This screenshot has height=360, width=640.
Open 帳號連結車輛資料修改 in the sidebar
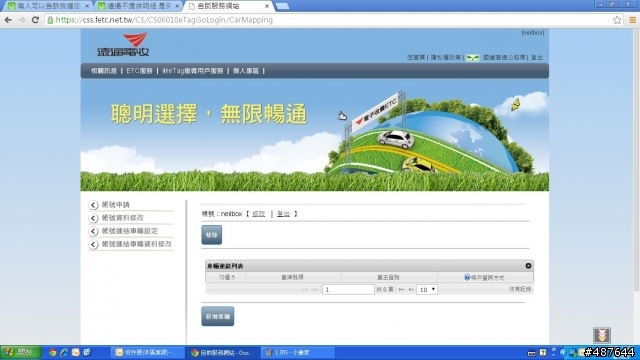136,244
